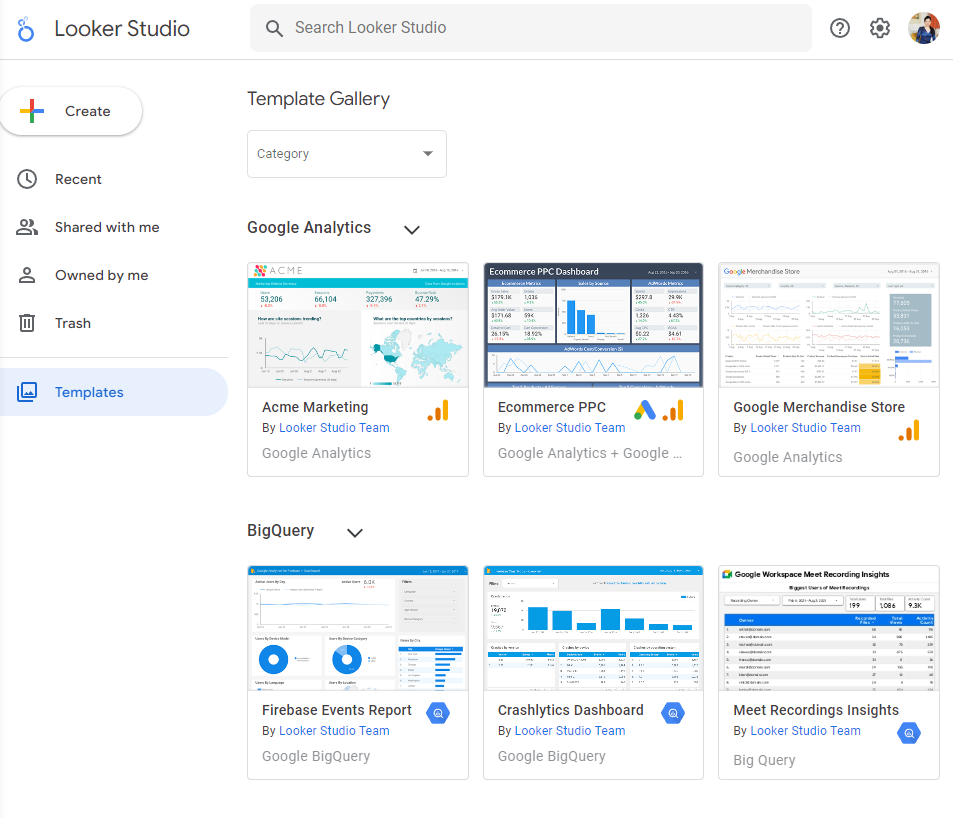Click the Template Gallery heading

[318, 99]
